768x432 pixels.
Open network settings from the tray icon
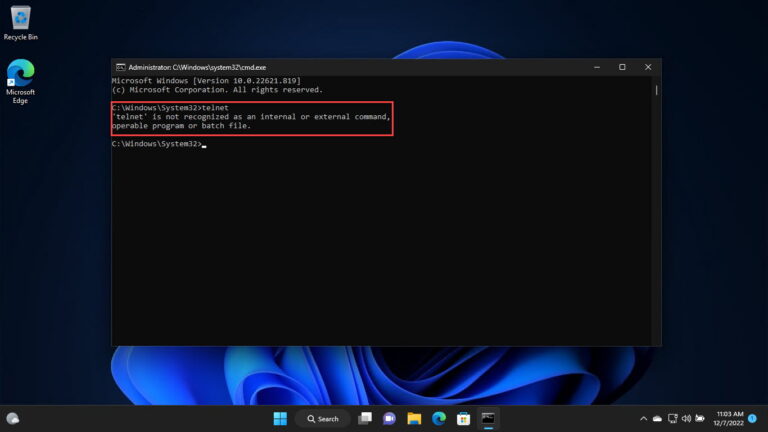point(673,418)
